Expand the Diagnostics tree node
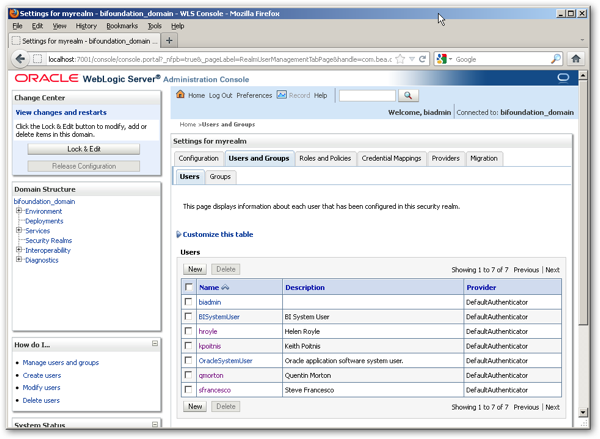 click(18, 259)
